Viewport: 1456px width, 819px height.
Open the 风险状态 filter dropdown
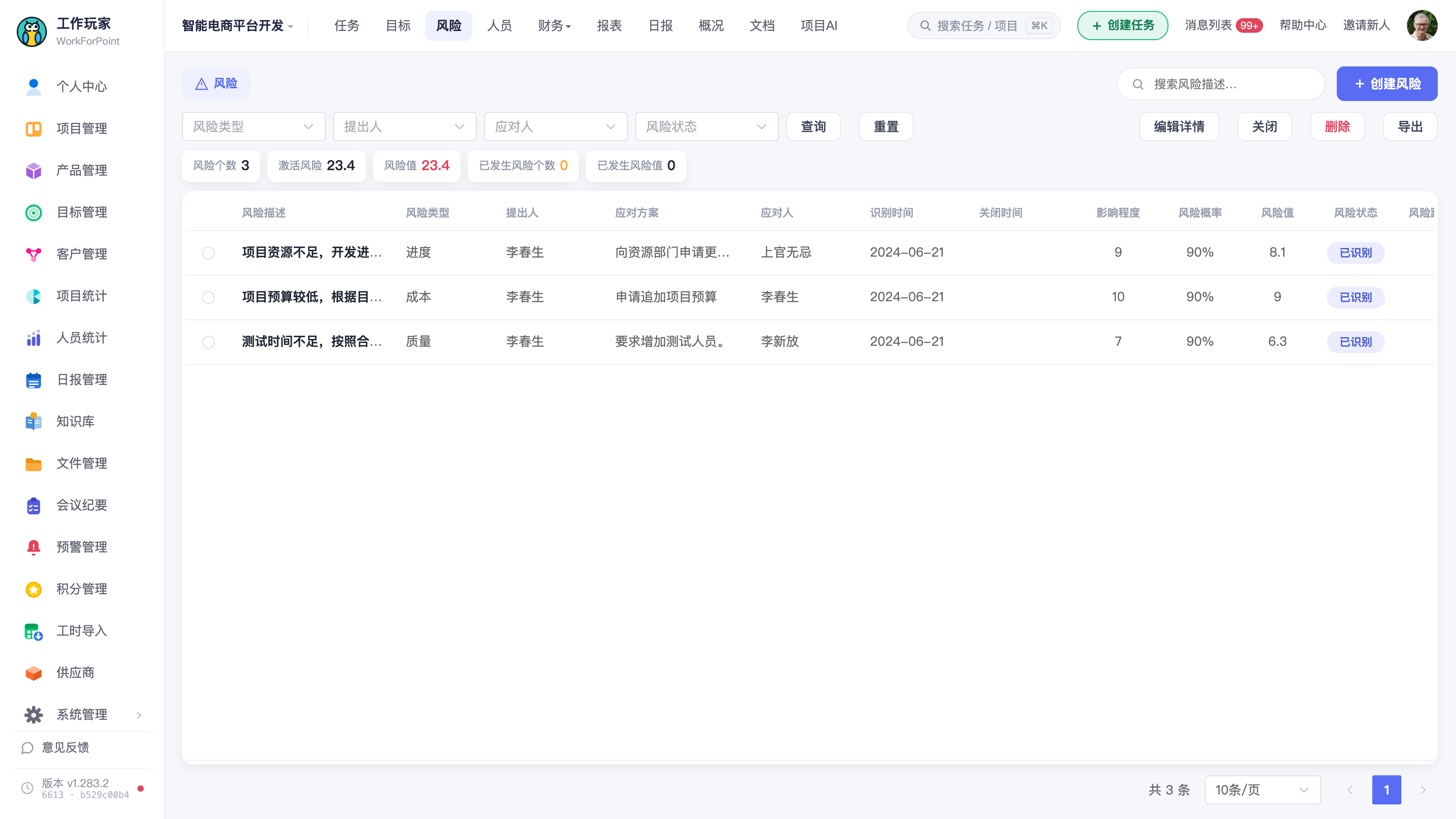tap(707, 126)
